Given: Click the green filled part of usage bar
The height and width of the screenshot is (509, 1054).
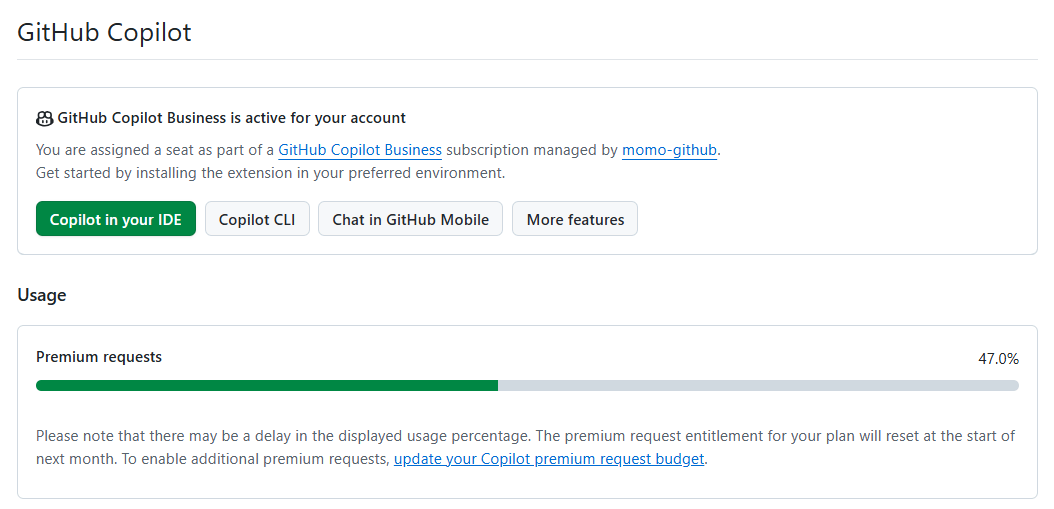Looking at the screenshot, I should point(266,385).
